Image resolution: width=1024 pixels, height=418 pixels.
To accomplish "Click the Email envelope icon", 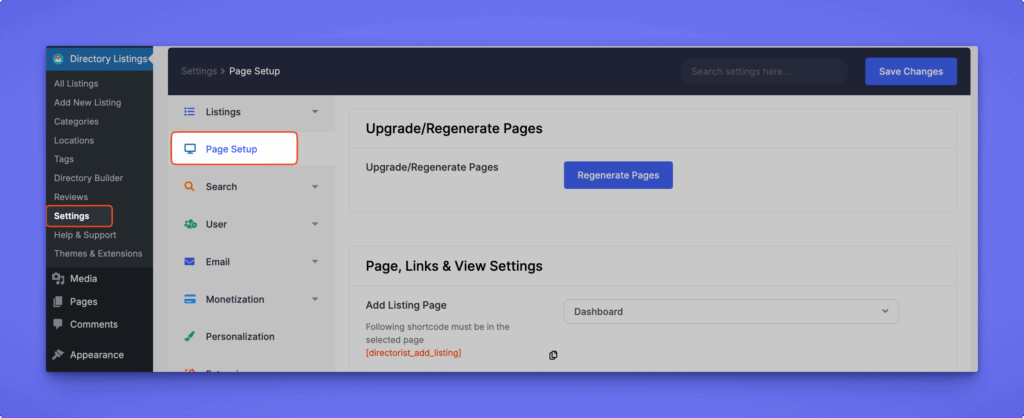I will (189, 262).
